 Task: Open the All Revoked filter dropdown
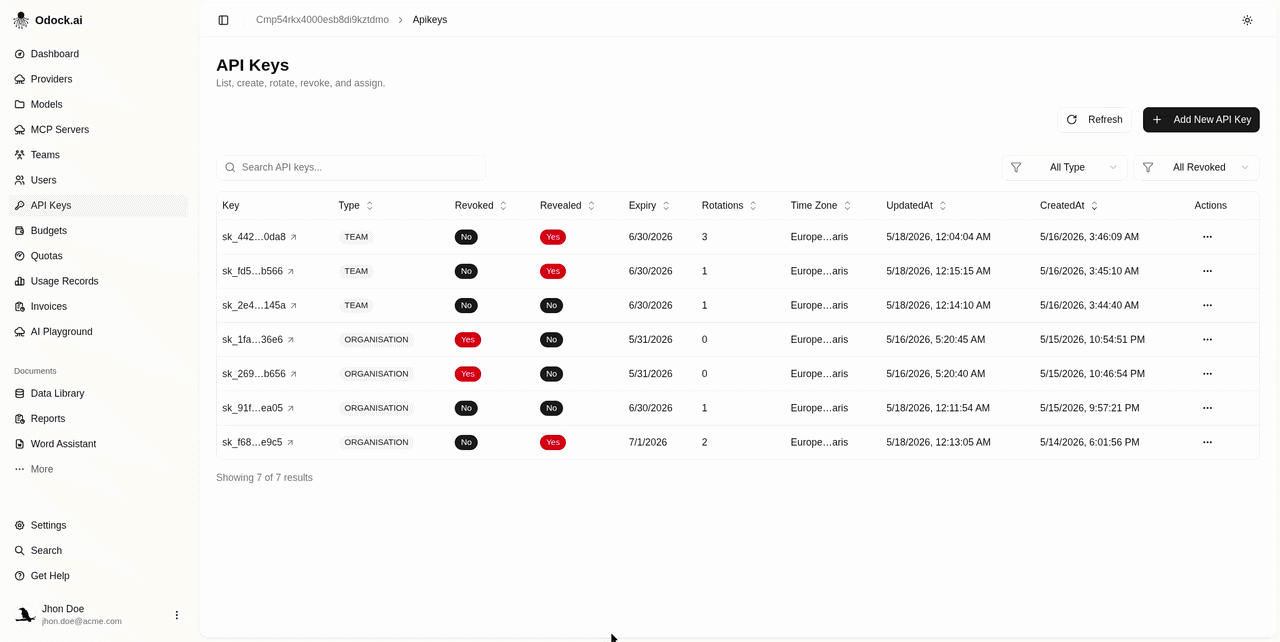(x=1196, y=167)
